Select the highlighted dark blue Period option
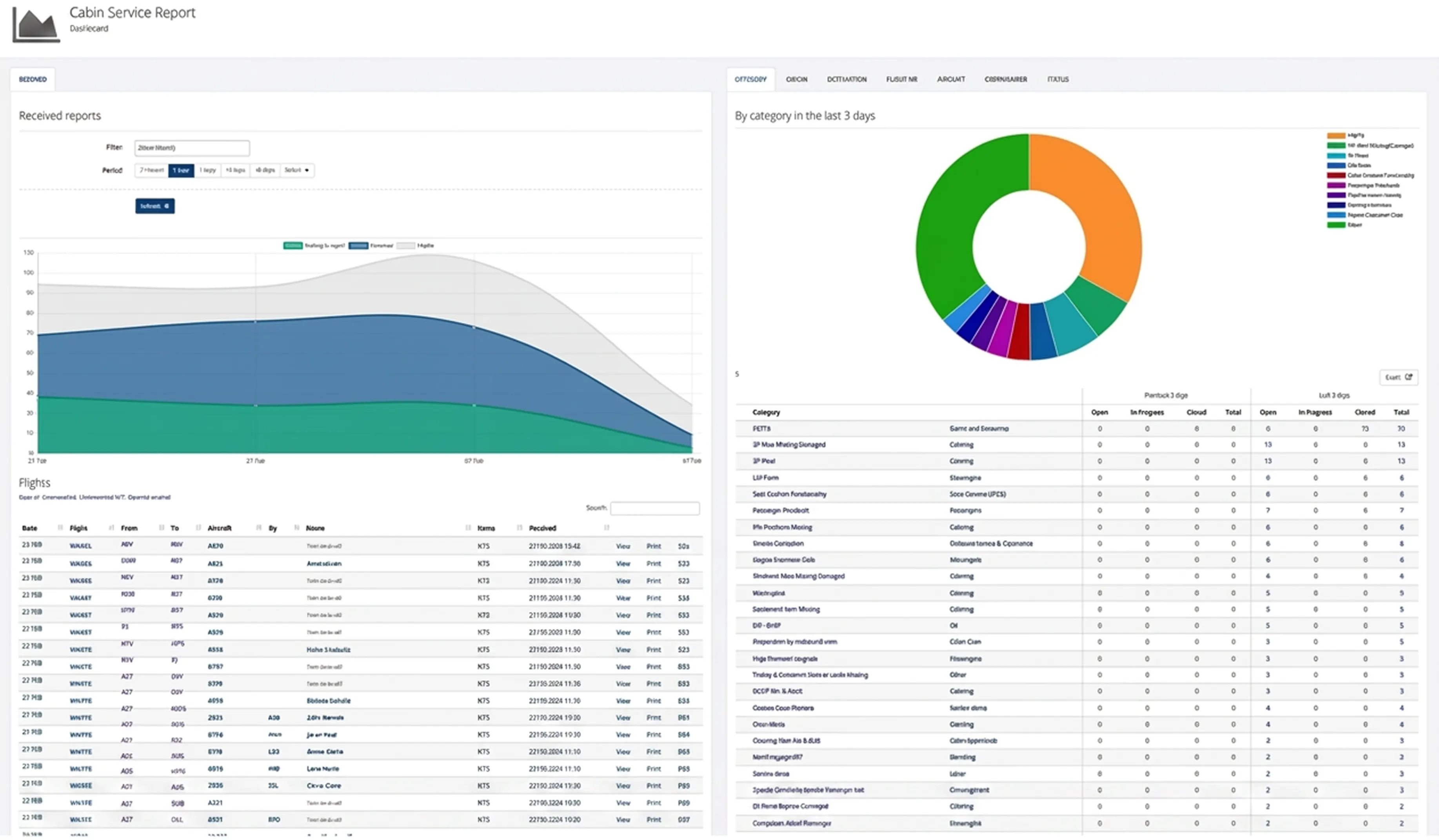Image resolution: width=1439 pixels, height=840 pixels. tap(181, 170)
